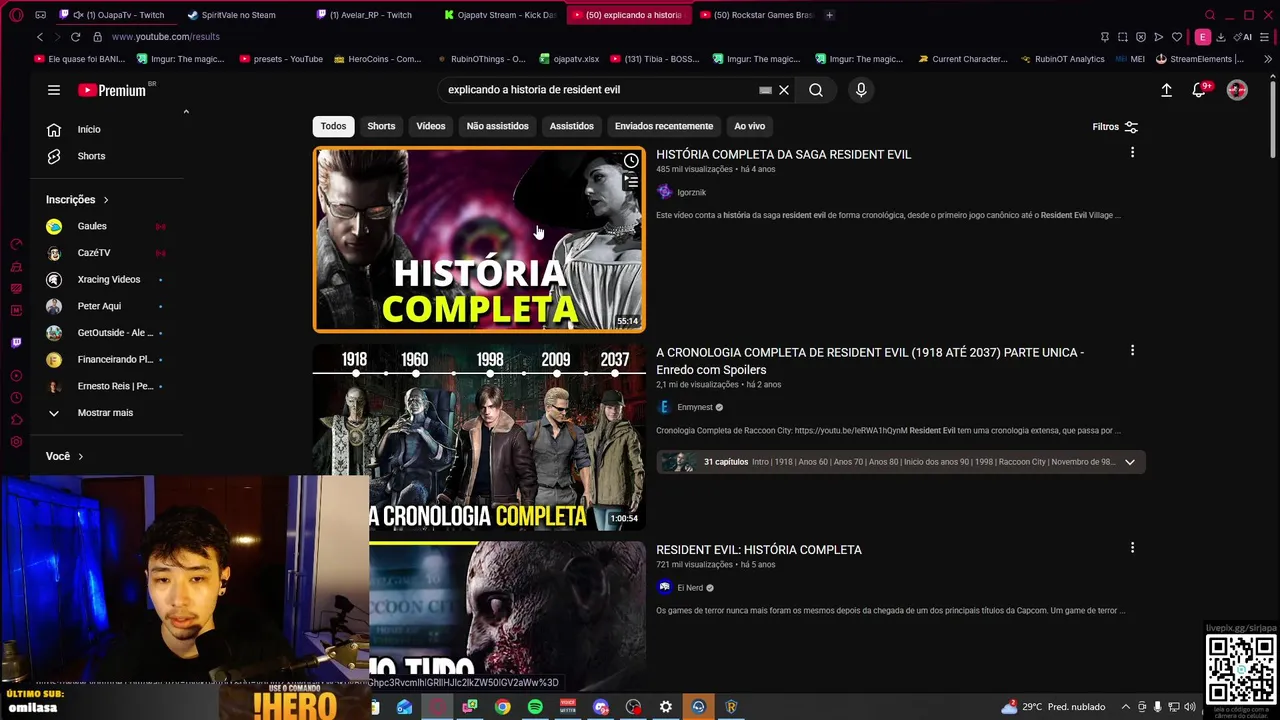This screenshot has height=720, width=1280.
Task: Open the História Completa Igorznik thumbnail
Action: coord(479,240)
